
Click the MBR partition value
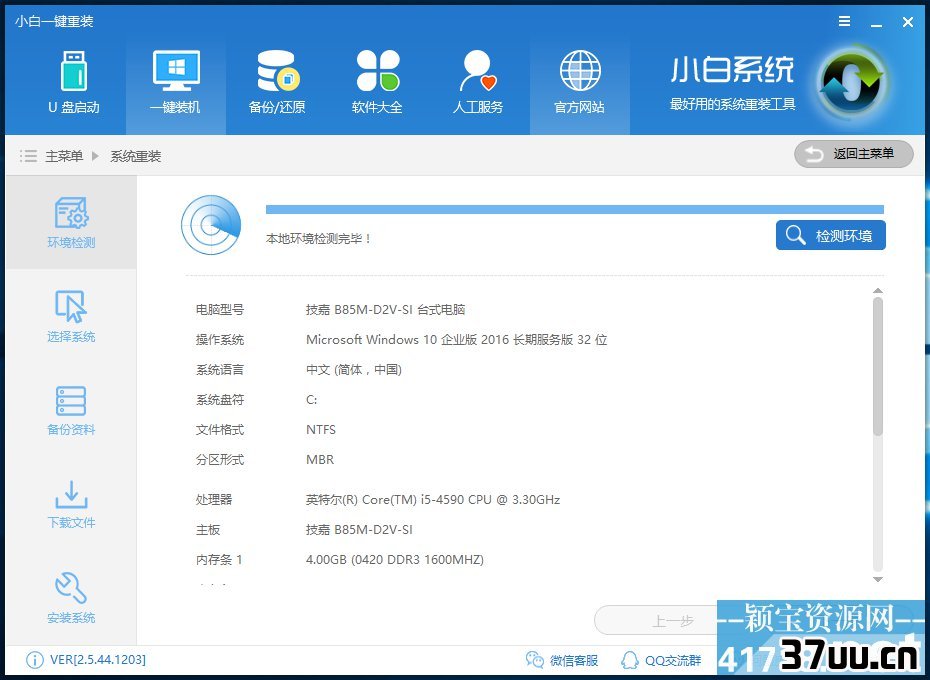pyautogui.click(x=320, y=460)
